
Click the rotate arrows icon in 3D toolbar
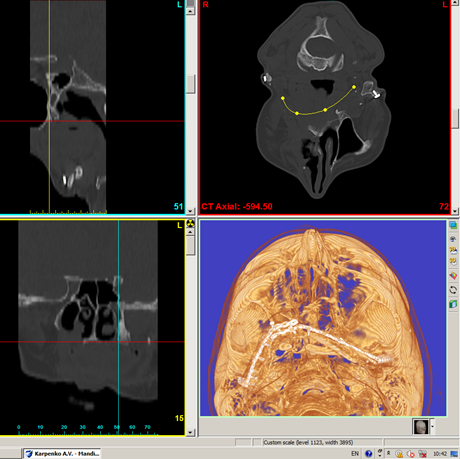coord(453,290)
